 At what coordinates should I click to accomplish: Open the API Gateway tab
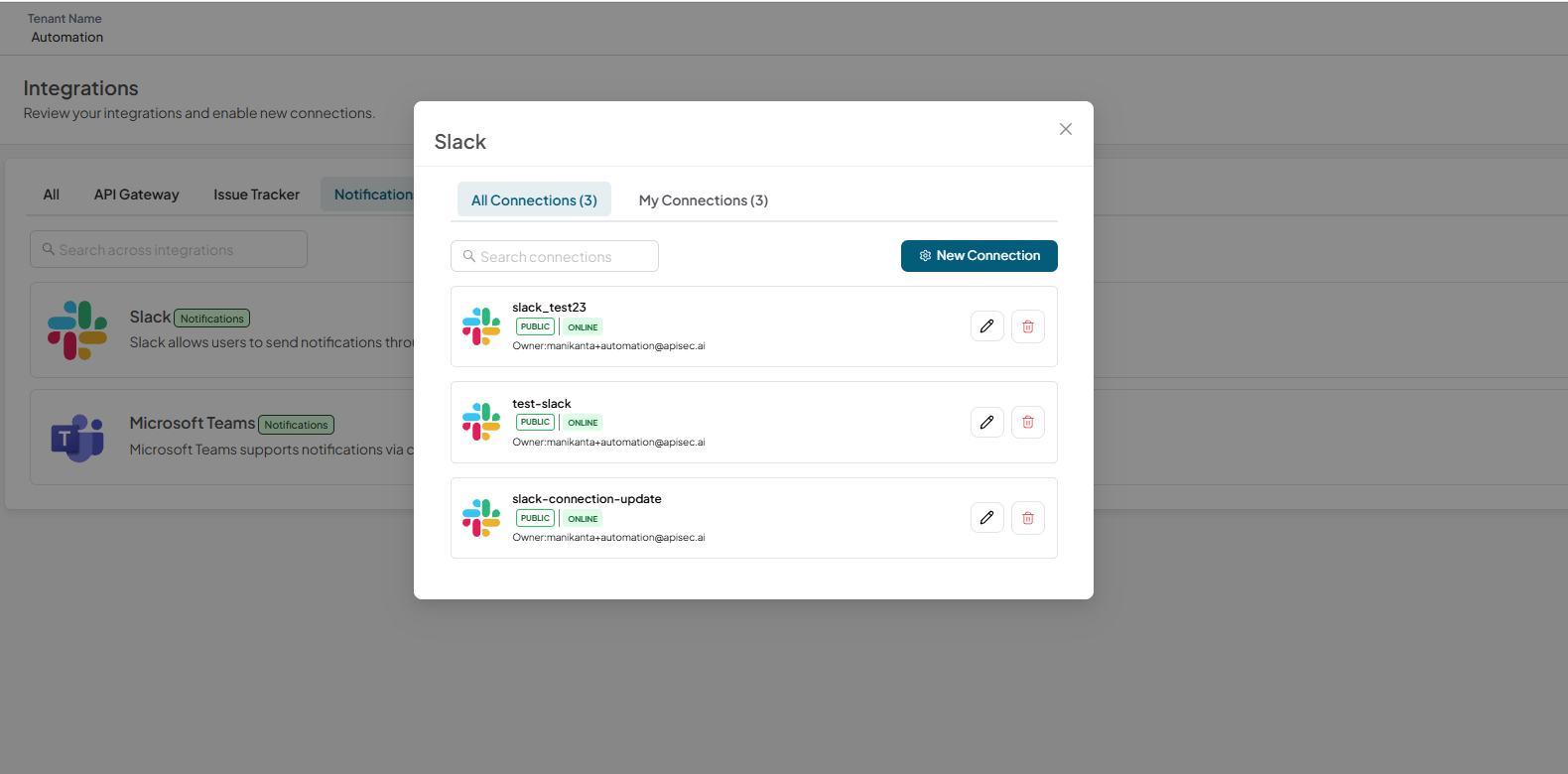tap(137, 194)
